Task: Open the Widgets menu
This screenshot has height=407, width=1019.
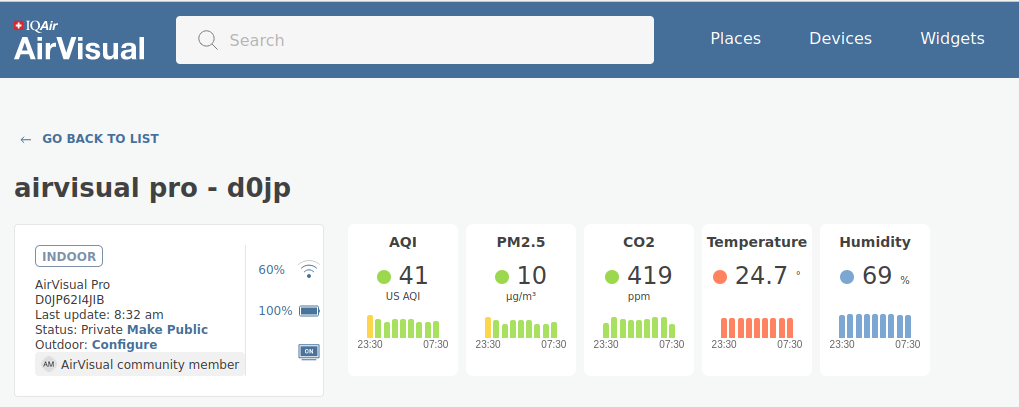Action: coord(952,39)
